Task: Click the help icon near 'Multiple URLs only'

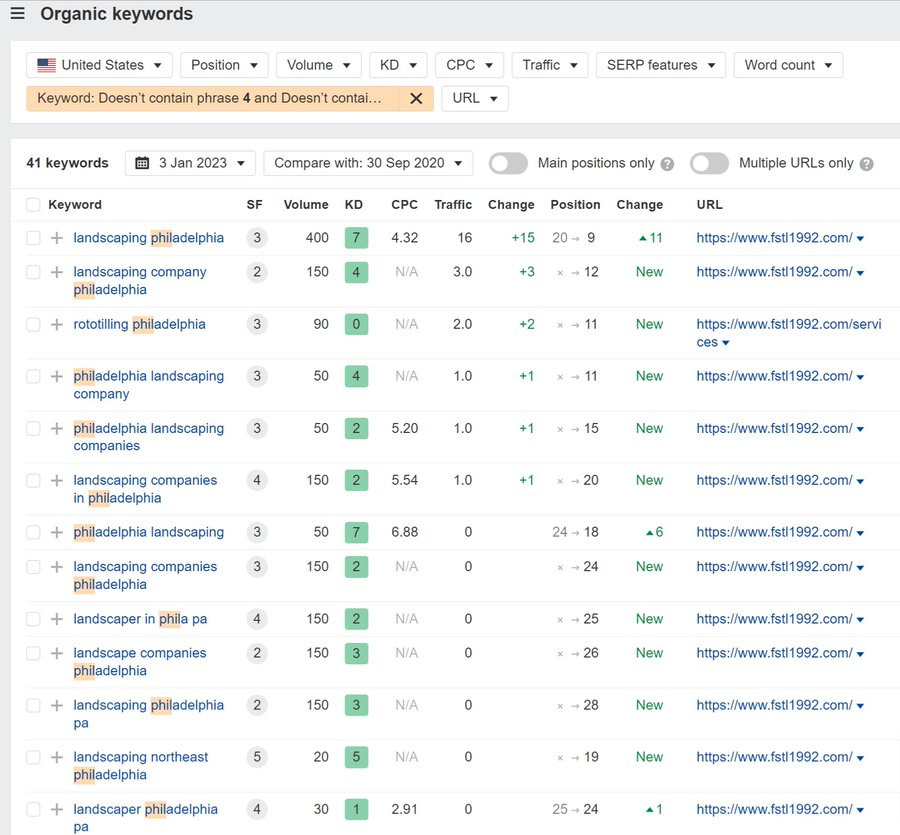Action: [x=866, y=162]
